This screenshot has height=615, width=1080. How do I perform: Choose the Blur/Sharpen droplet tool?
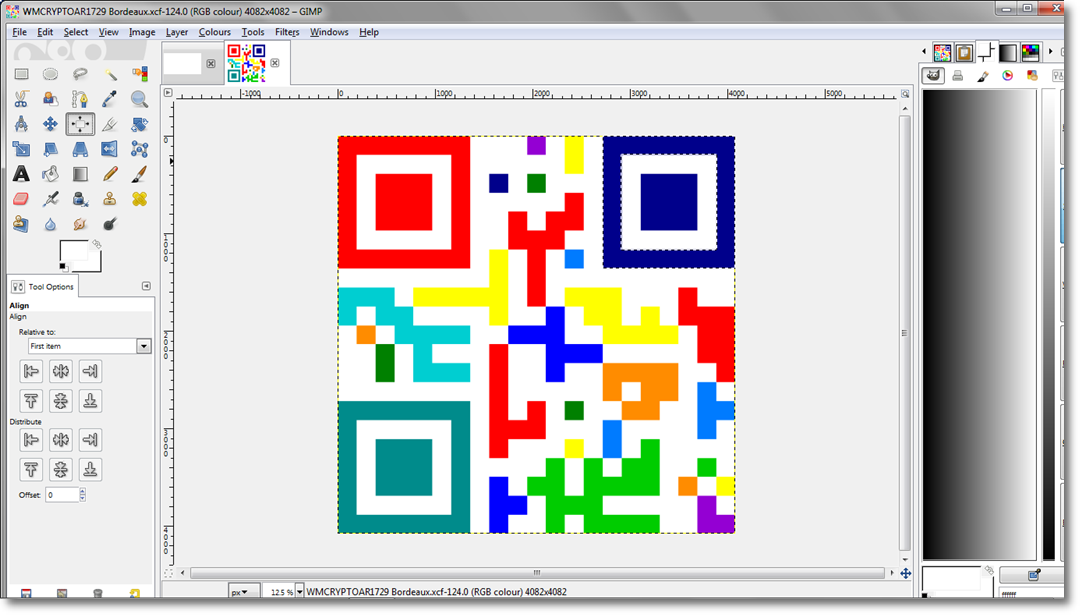50,224
